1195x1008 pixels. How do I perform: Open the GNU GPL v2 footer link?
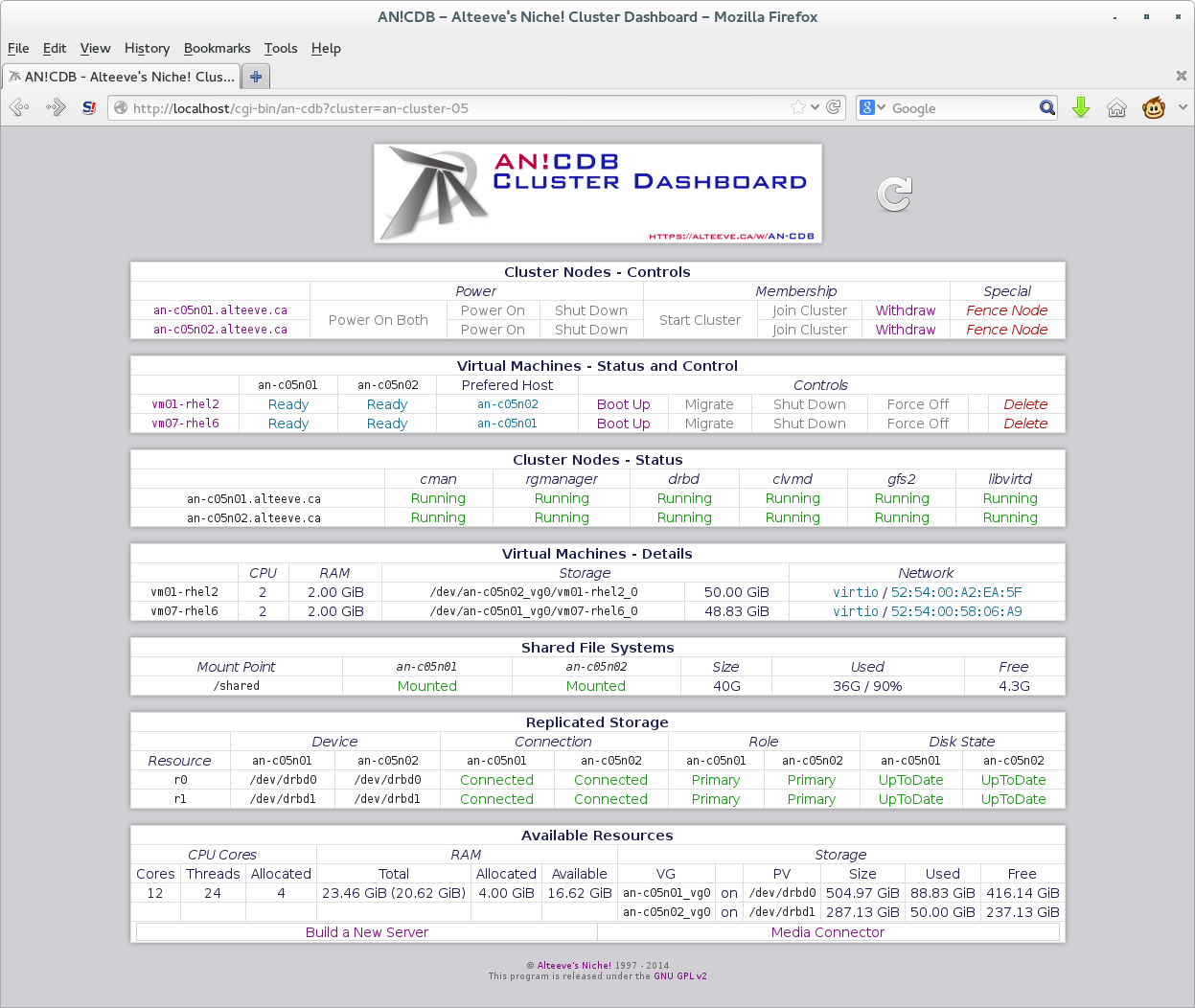click(680, 976)
